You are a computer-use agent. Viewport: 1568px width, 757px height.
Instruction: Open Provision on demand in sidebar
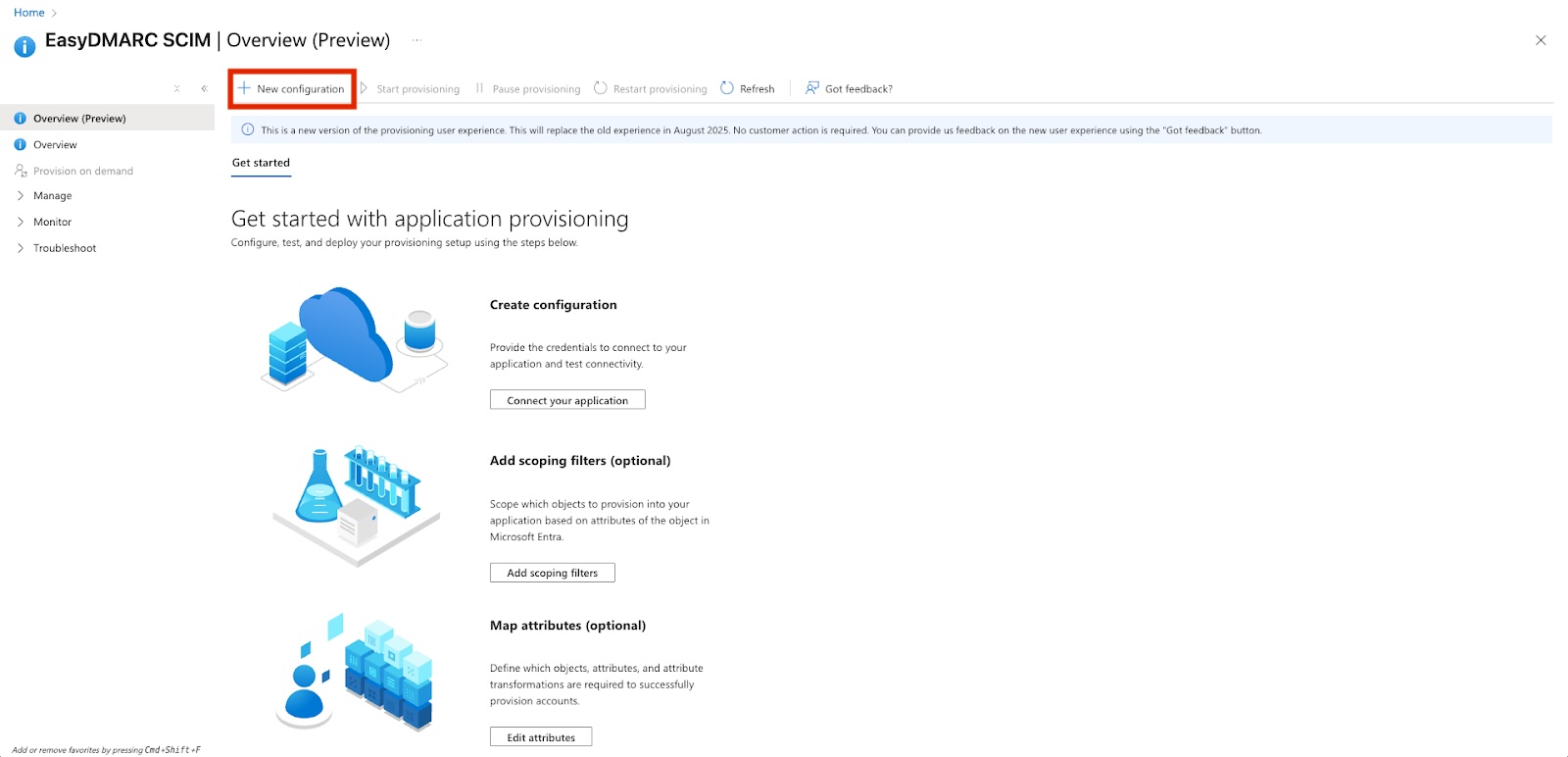pos(107,171)
